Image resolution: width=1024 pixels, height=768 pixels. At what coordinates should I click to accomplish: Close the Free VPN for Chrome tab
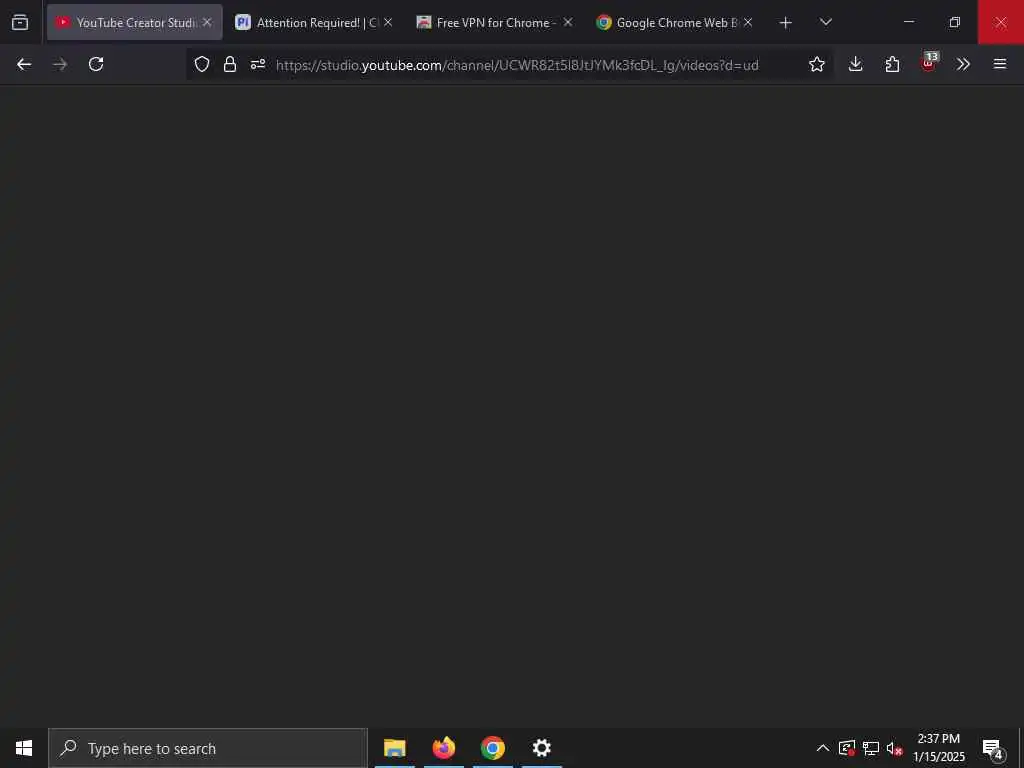(568, 22)
